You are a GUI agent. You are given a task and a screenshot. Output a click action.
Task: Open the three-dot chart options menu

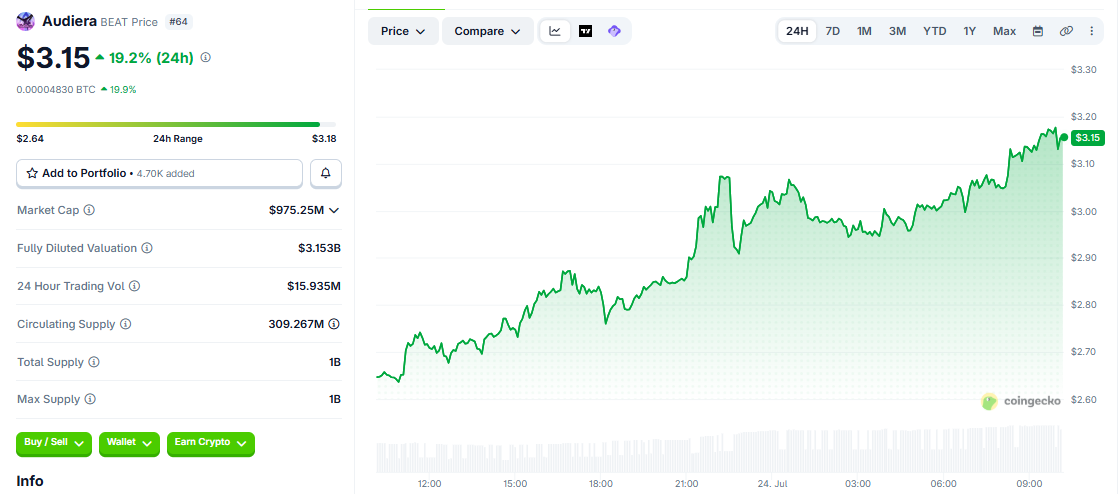[1091, 31]
